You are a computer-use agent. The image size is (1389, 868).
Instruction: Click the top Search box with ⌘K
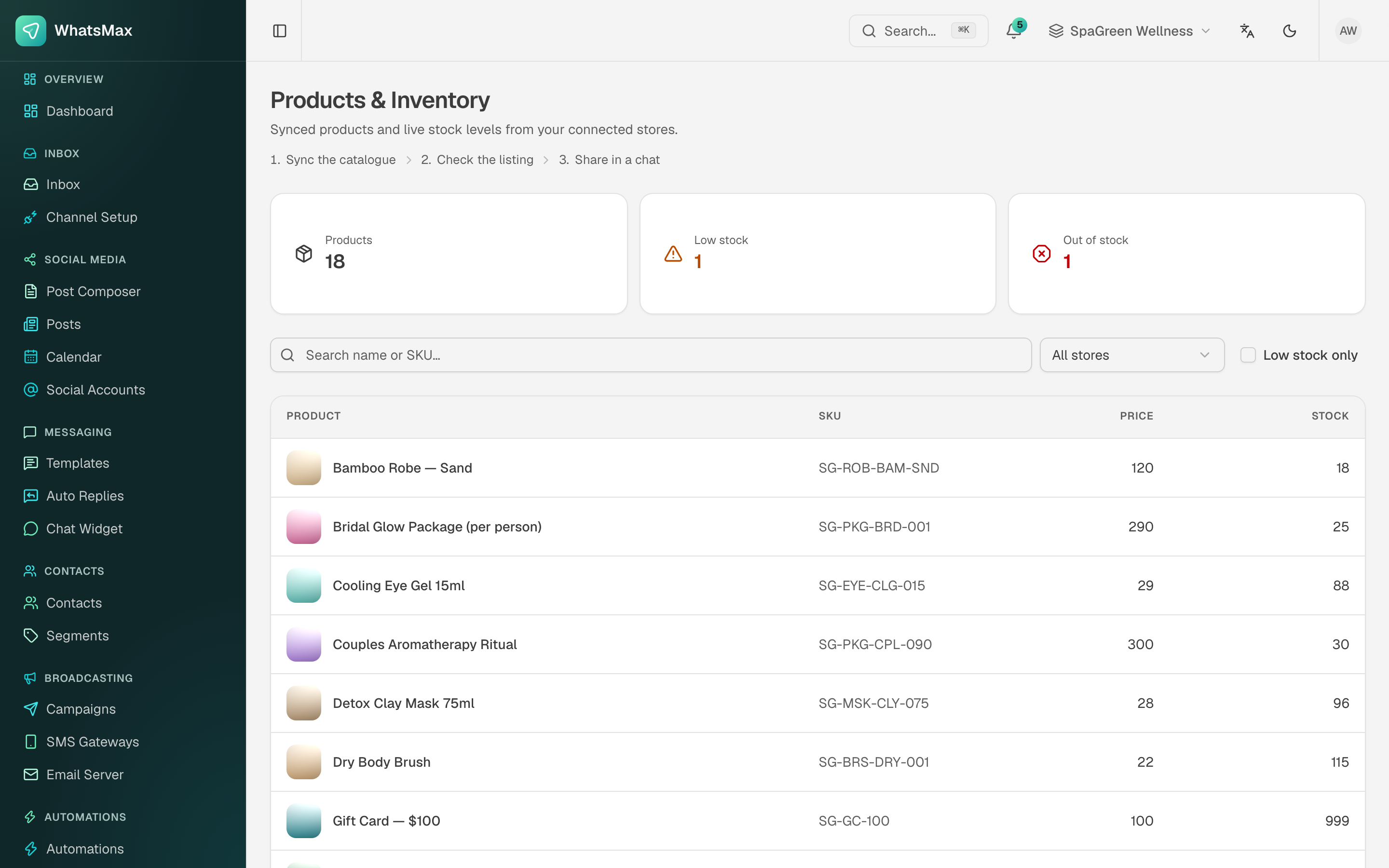tap(918, 31)
